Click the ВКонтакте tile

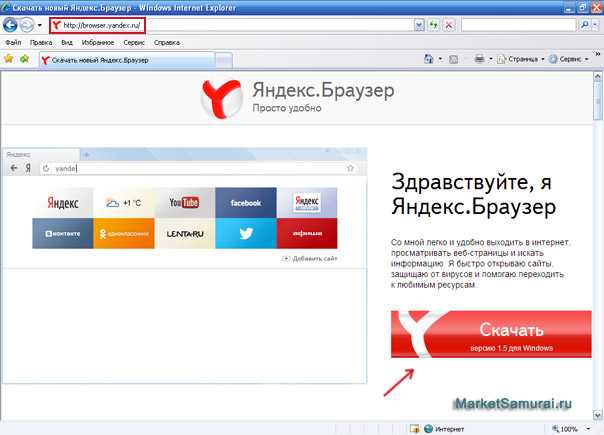pos(63,233)
